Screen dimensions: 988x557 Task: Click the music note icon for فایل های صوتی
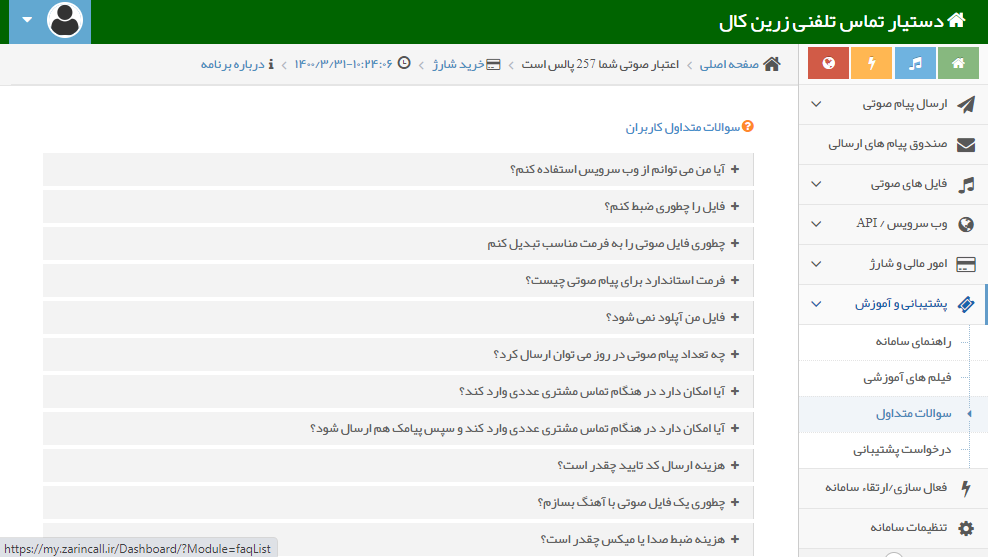pyautogui.click(x=966, y=185)
